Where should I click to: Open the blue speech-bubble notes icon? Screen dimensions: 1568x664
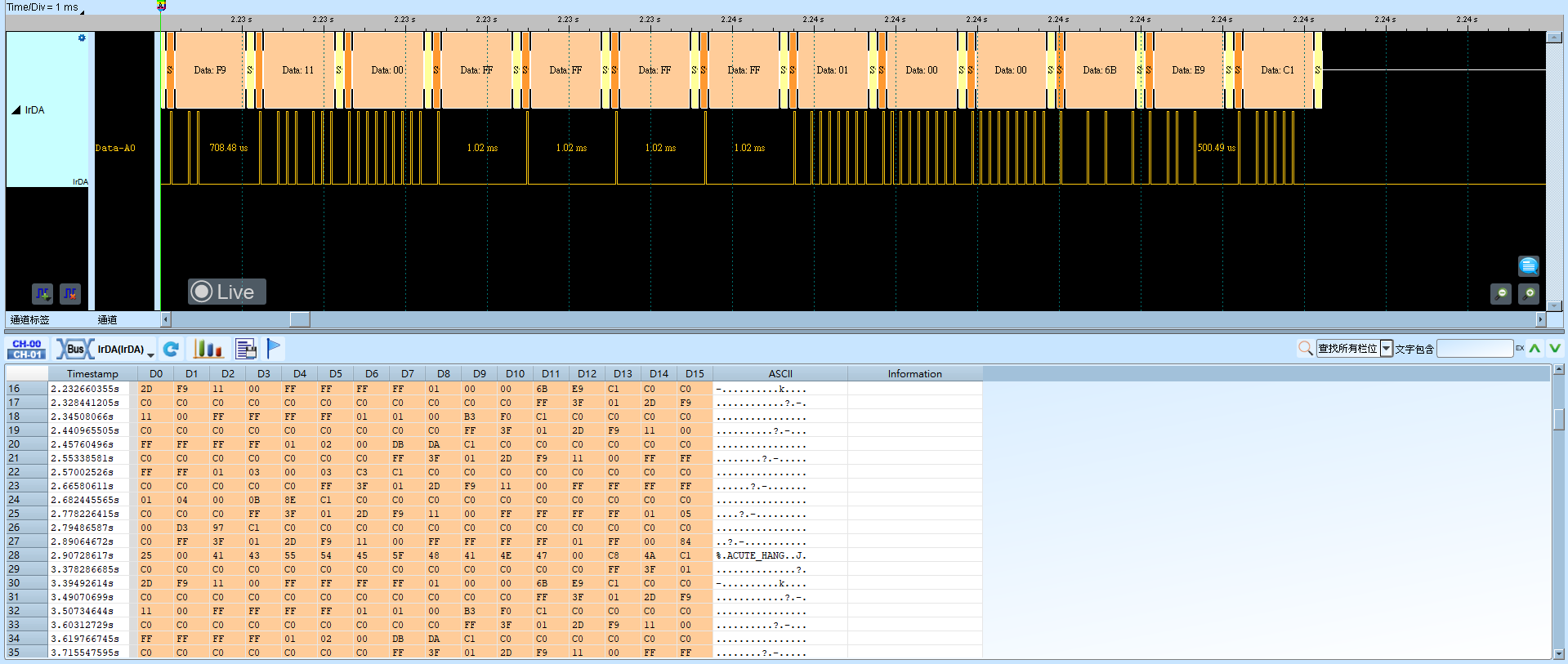(1529, 265)
